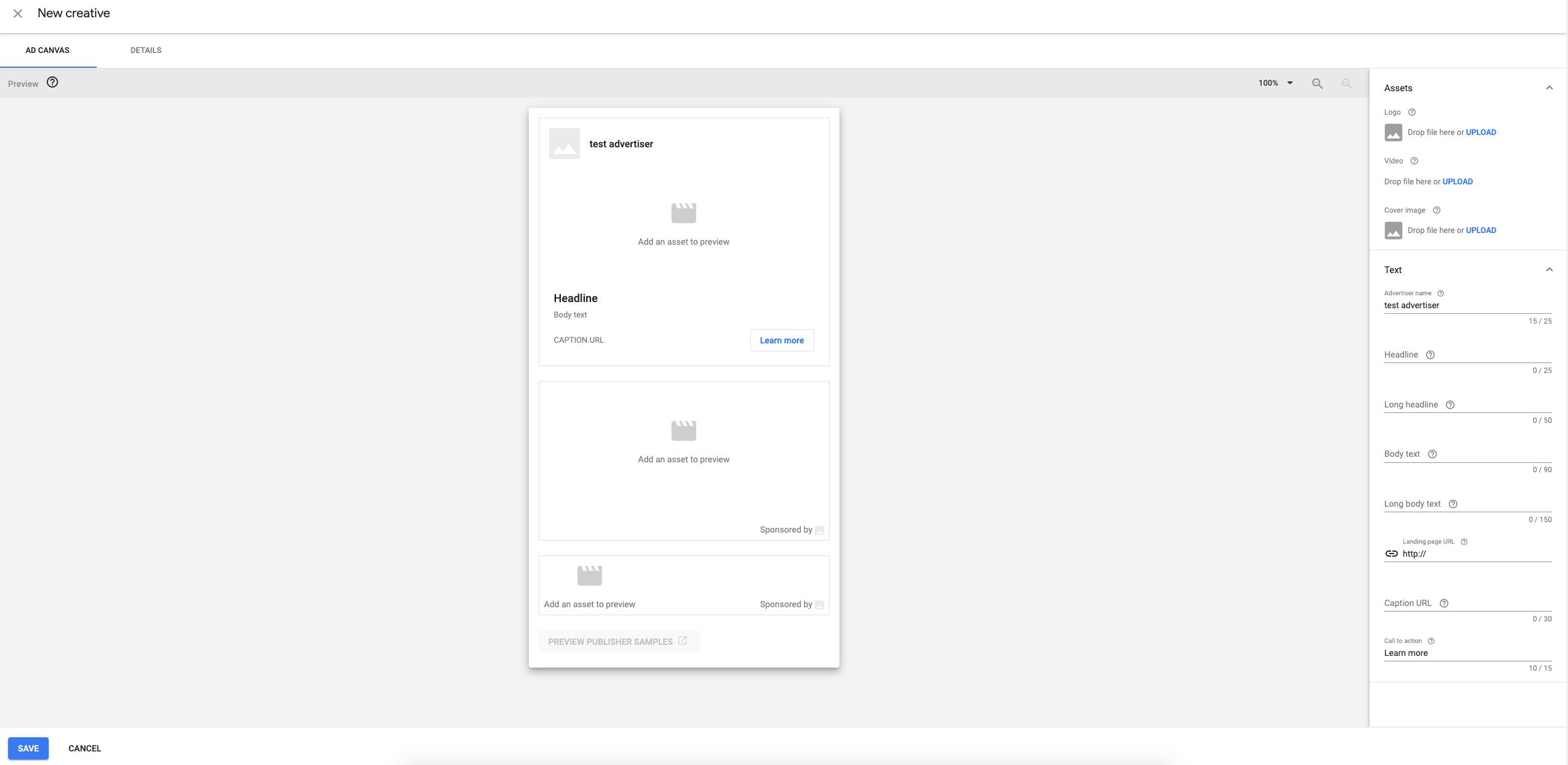Show help for Body text field
1568x765 pixels.
point(1432,454)
